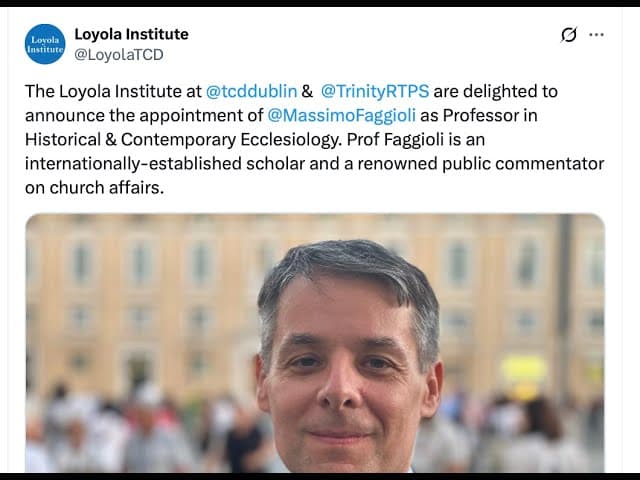Open the Loyola Institute display name
Viewport: 640px width, 480px height.
(x=131, y=34)
